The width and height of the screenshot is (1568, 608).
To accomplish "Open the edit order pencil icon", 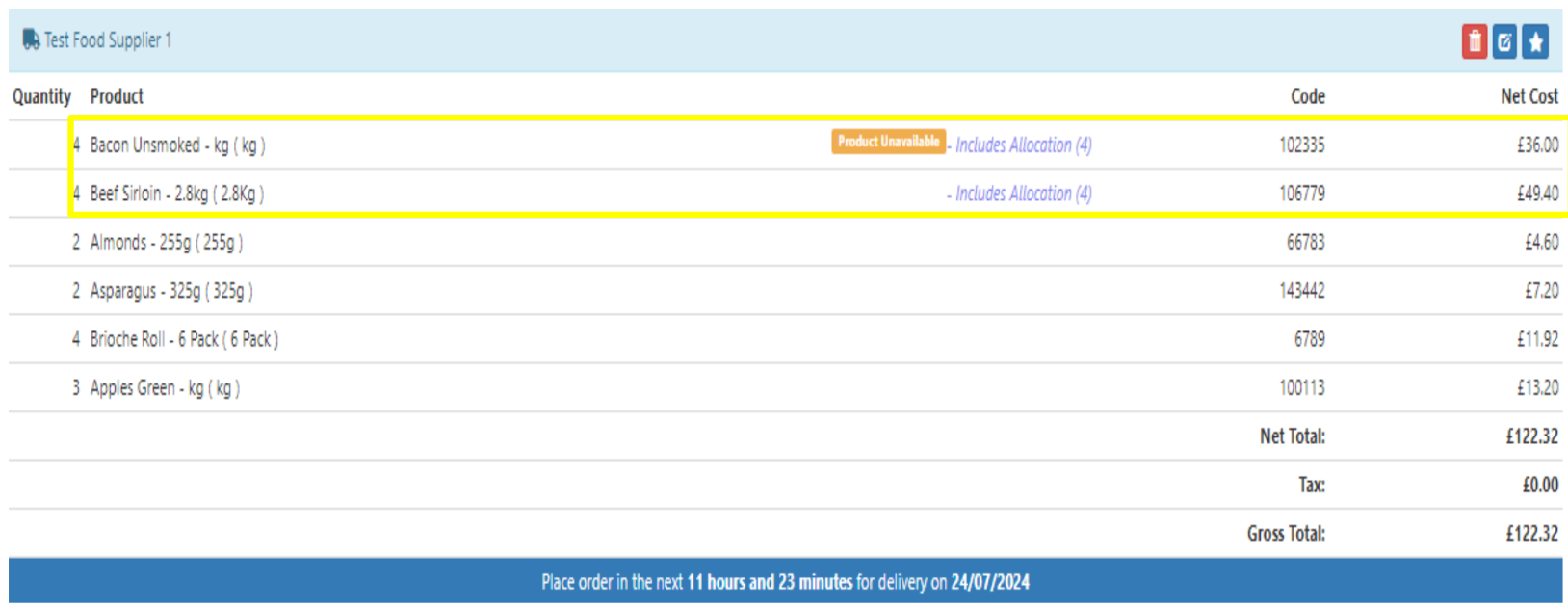I will (x=1504, y=41).
